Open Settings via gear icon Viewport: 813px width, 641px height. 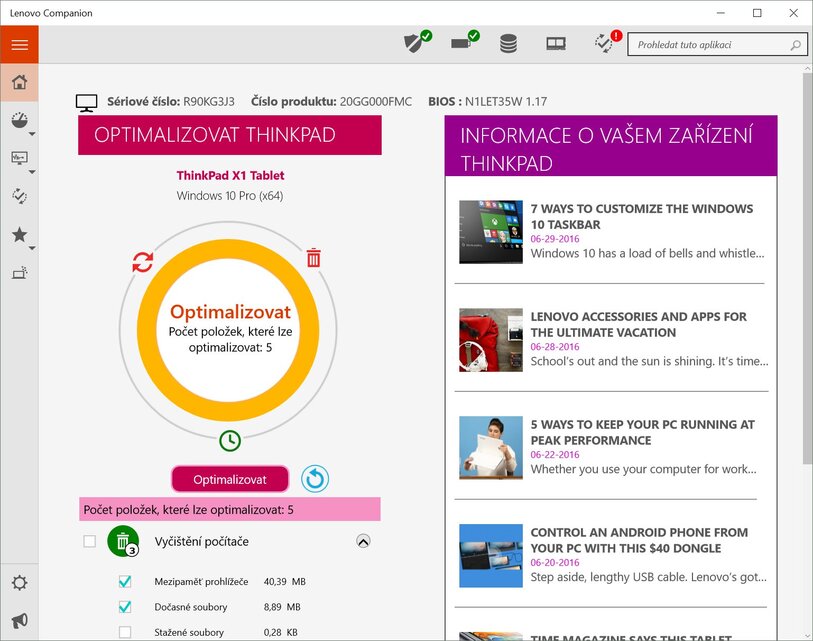coord(20,582)
